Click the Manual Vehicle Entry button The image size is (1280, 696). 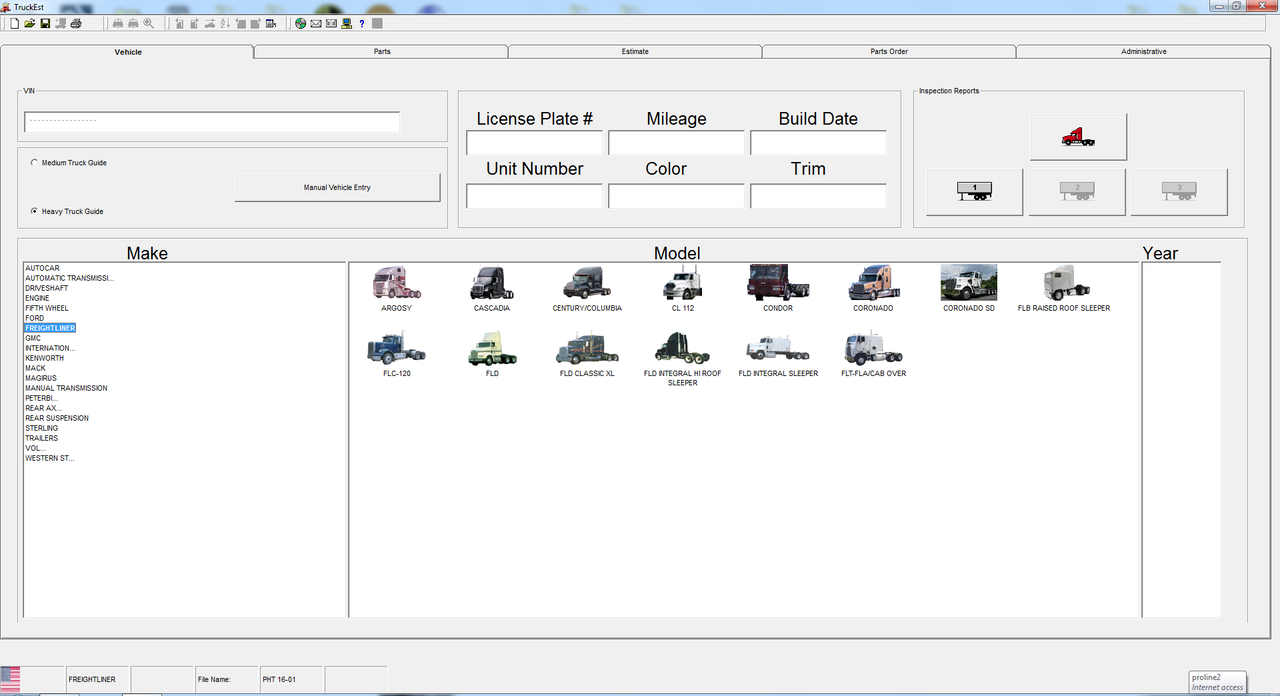click(x=337, y=188)
